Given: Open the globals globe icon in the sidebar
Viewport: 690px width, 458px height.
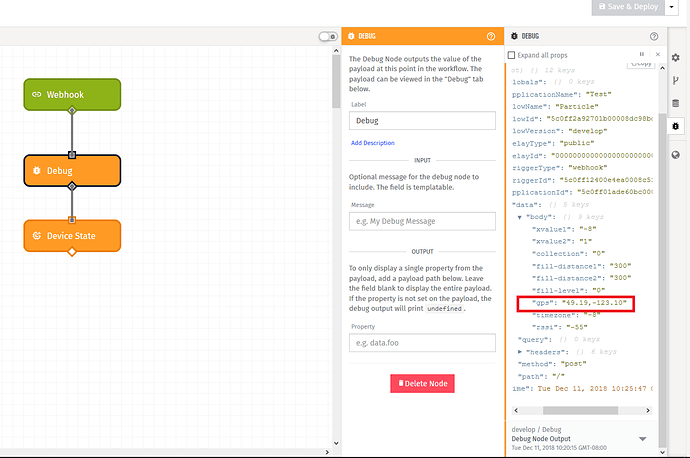Looking at the screenshot, I should pos(675,155).
